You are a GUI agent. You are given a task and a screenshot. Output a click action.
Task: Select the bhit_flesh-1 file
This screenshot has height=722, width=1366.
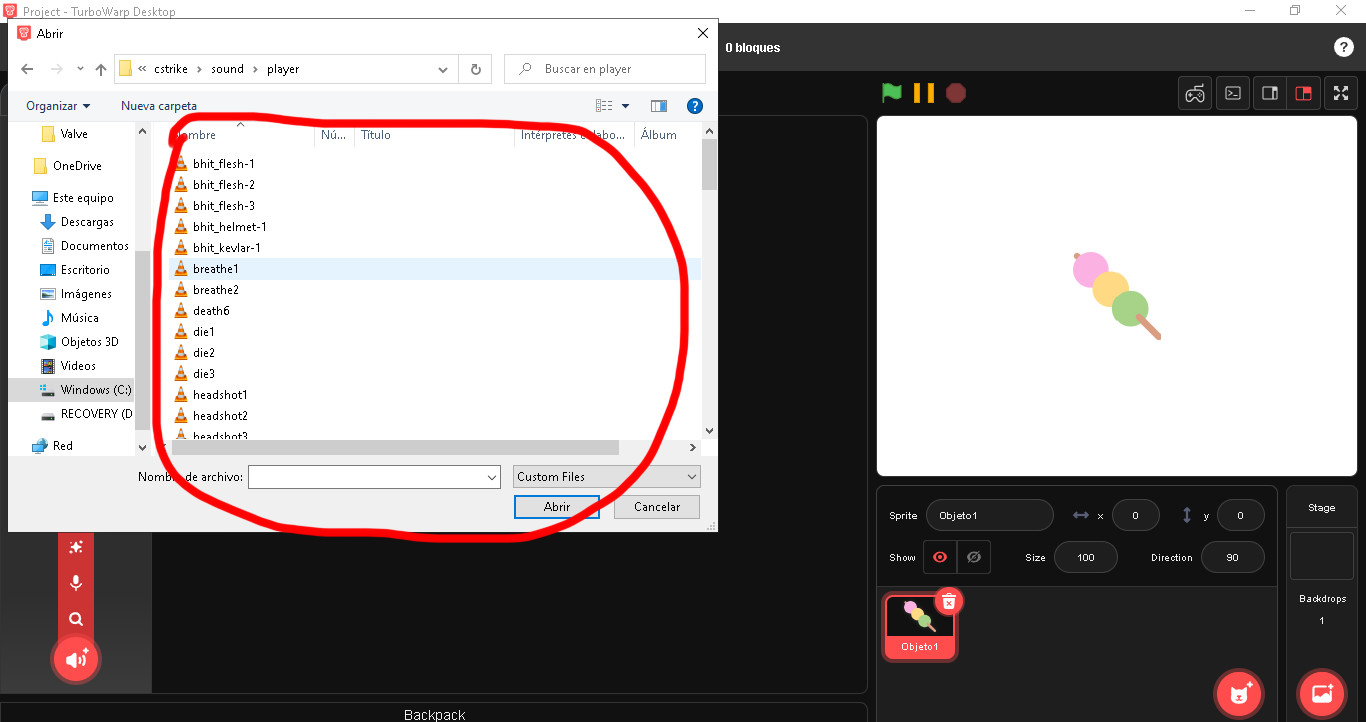click(224, 164)
